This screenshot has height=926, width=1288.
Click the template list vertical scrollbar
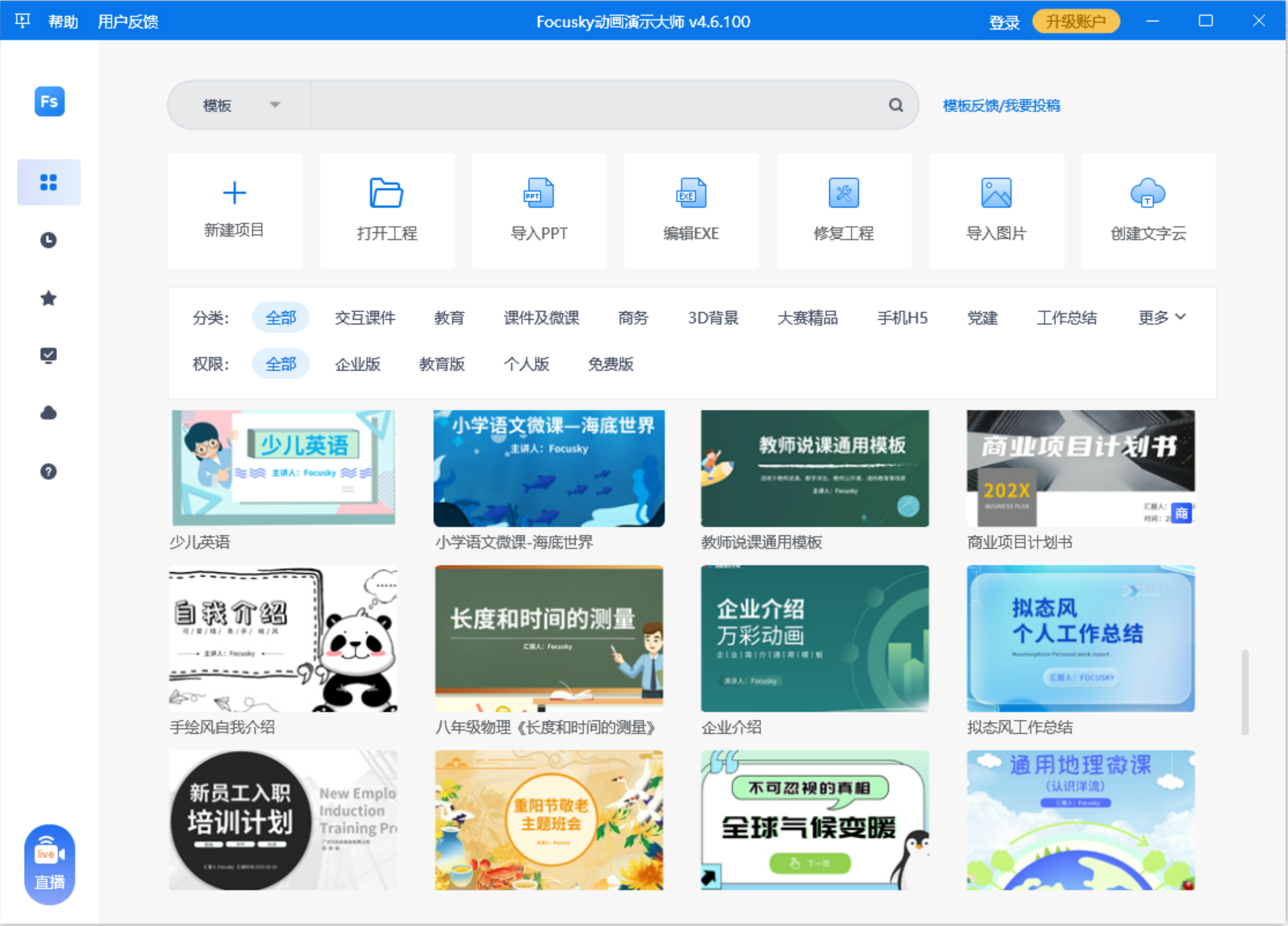(x=1245, y=692)
